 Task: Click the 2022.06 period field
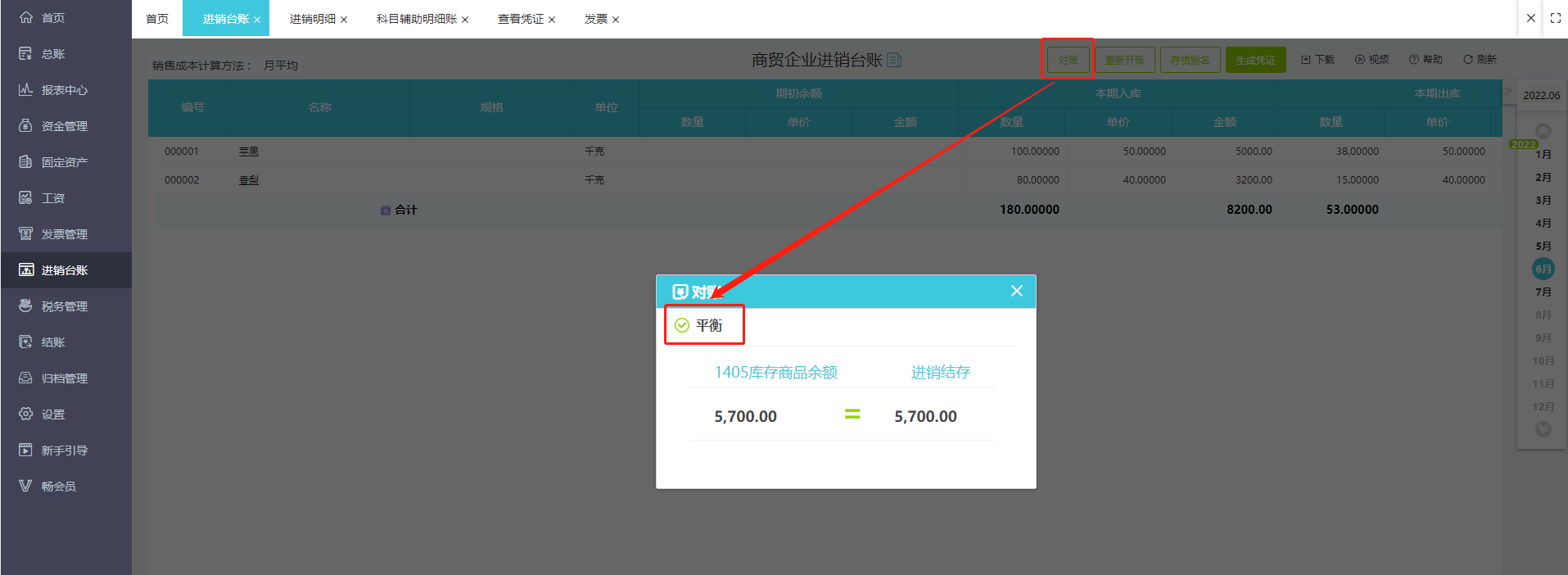(1542, 95)
